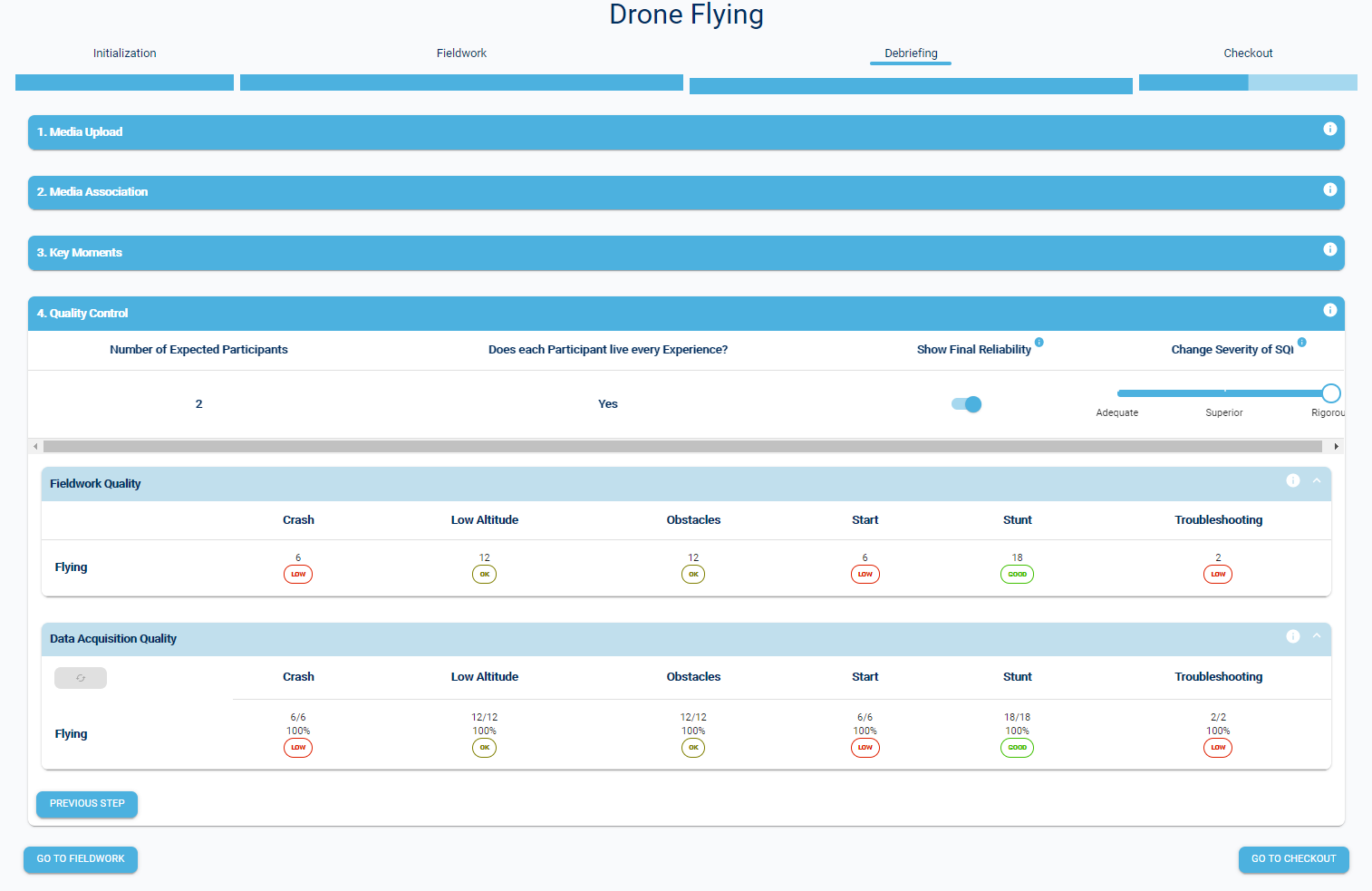Expand the 1. Media Upload section

[634, 132]
